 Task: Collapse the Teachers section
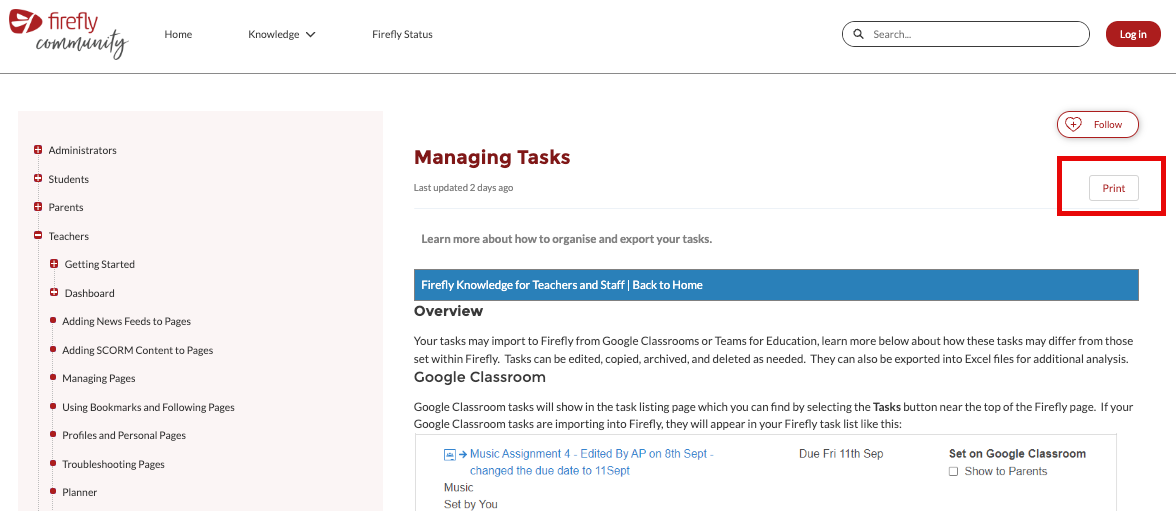tap(38, 236)
